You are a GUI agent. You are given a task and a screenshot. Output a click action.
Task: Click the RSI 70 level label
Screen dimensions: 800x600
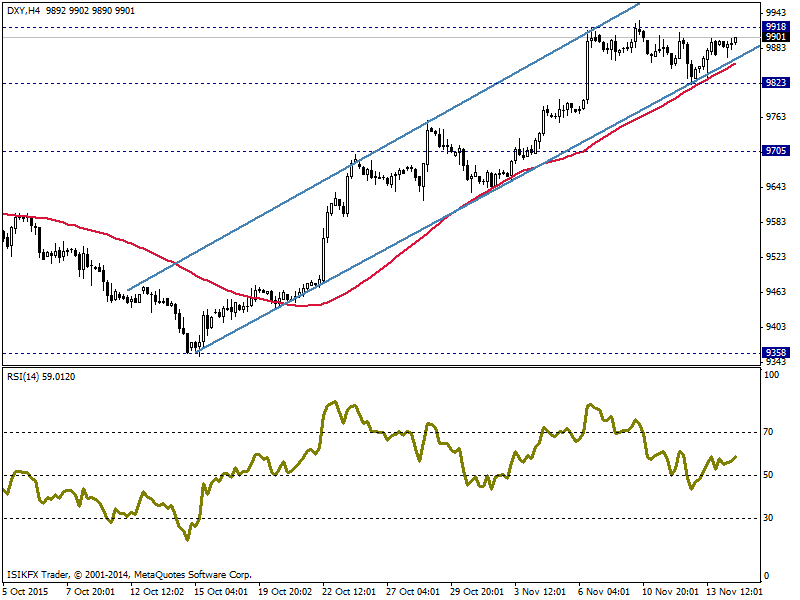(768, 432)
